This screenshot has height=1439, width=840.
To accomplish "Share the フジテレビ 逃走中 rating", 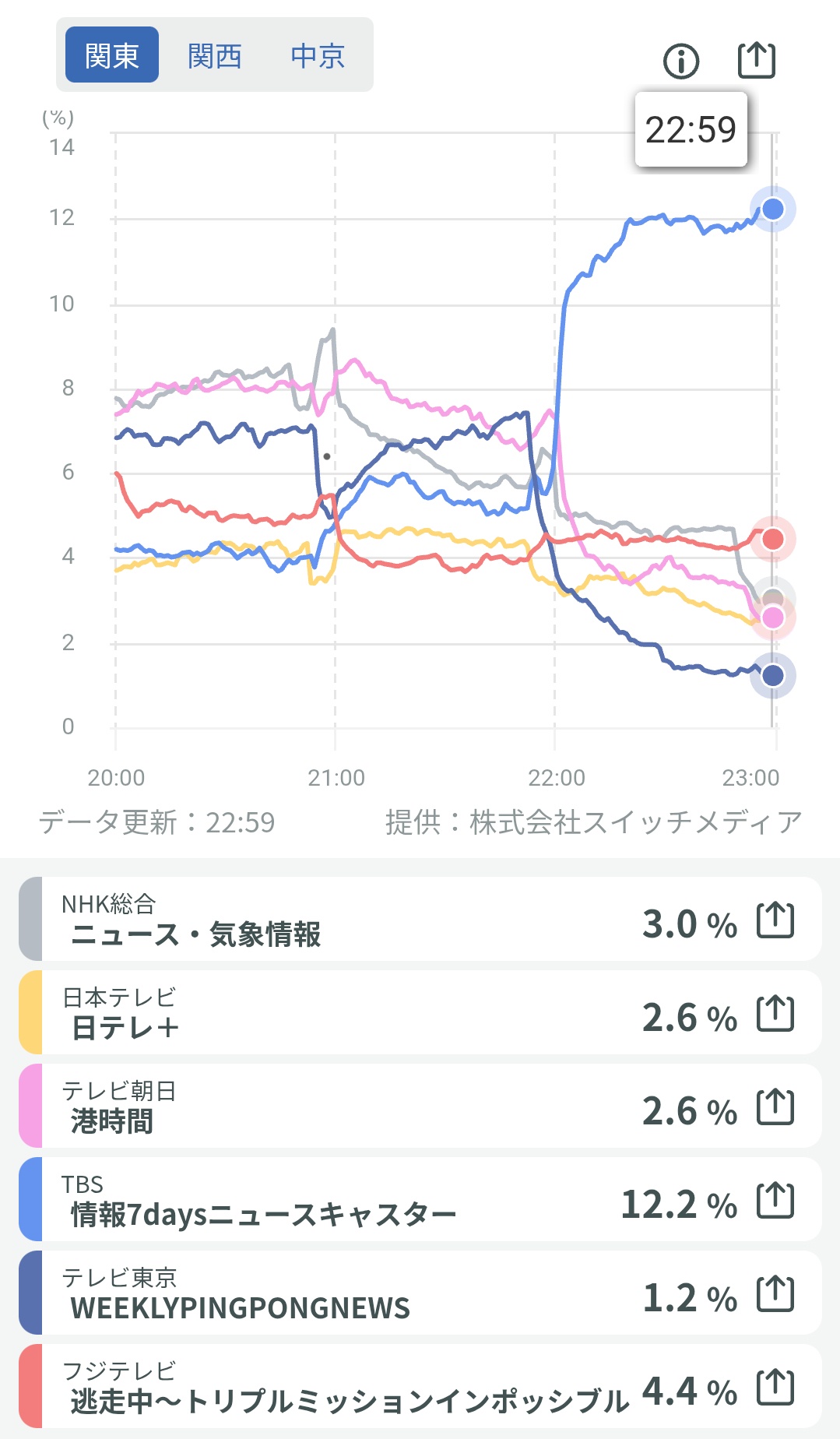I will [775, 1388].
